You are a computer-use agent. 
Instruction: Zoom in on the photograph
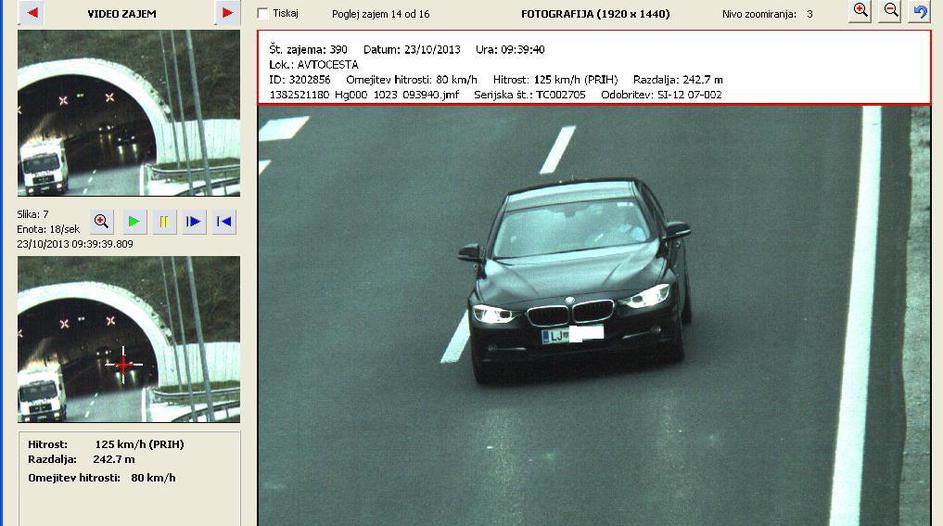[861, 11]
